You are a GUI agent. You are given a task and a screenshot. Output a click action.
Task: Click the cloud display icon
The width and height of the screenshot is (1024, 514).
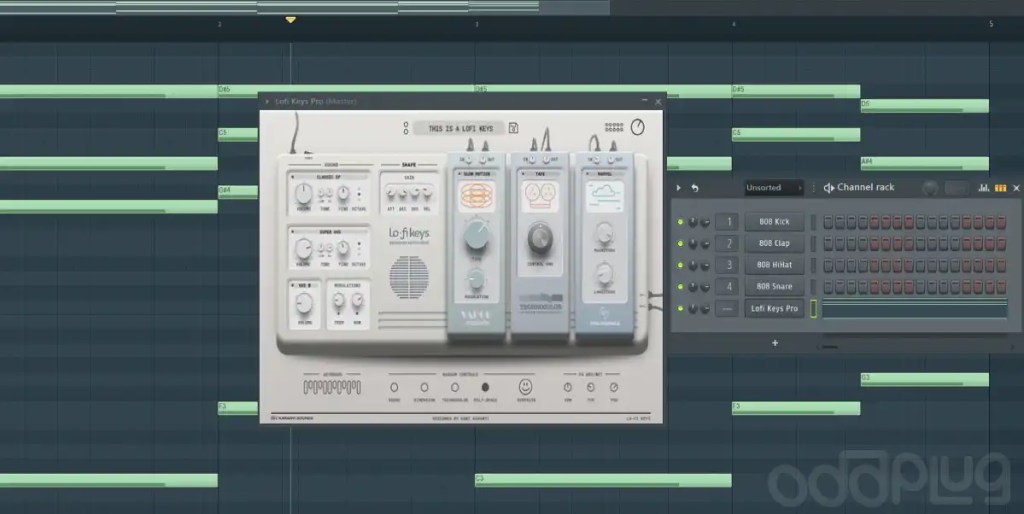click(x=604, y=197)
